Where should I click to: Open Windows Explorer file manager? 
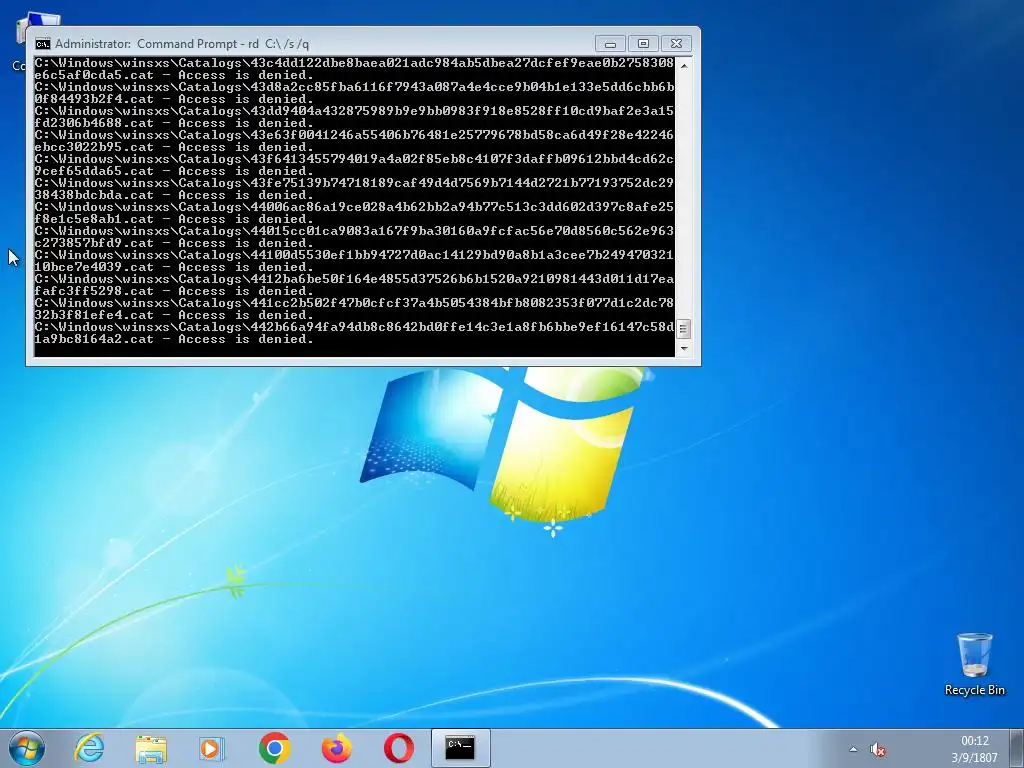pos(151,748)
